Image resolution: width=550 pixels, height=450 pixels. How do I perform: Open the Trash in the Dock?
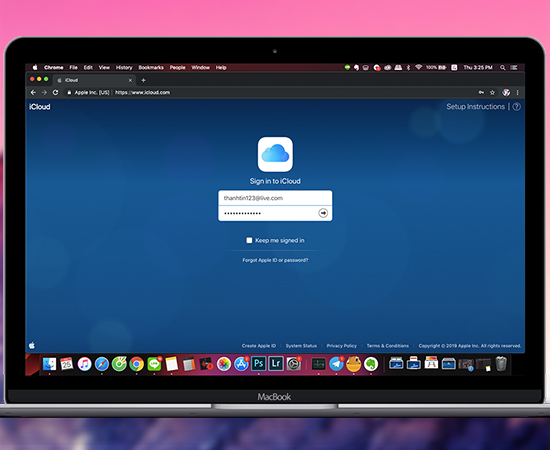(x=501, y=364)
